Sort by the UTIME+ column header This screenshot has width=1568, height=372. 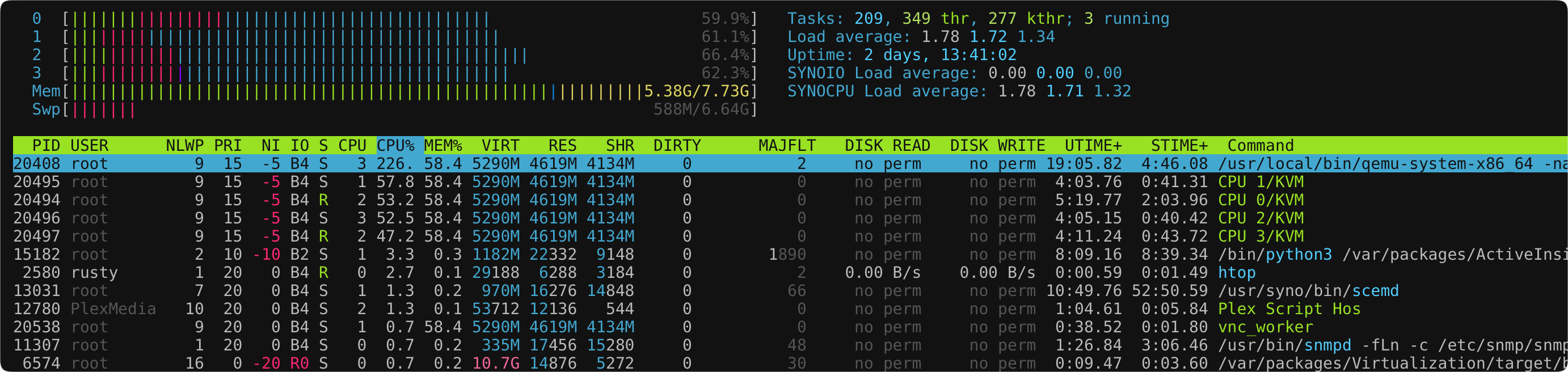pyautogui.click(x=1093, y=146)
